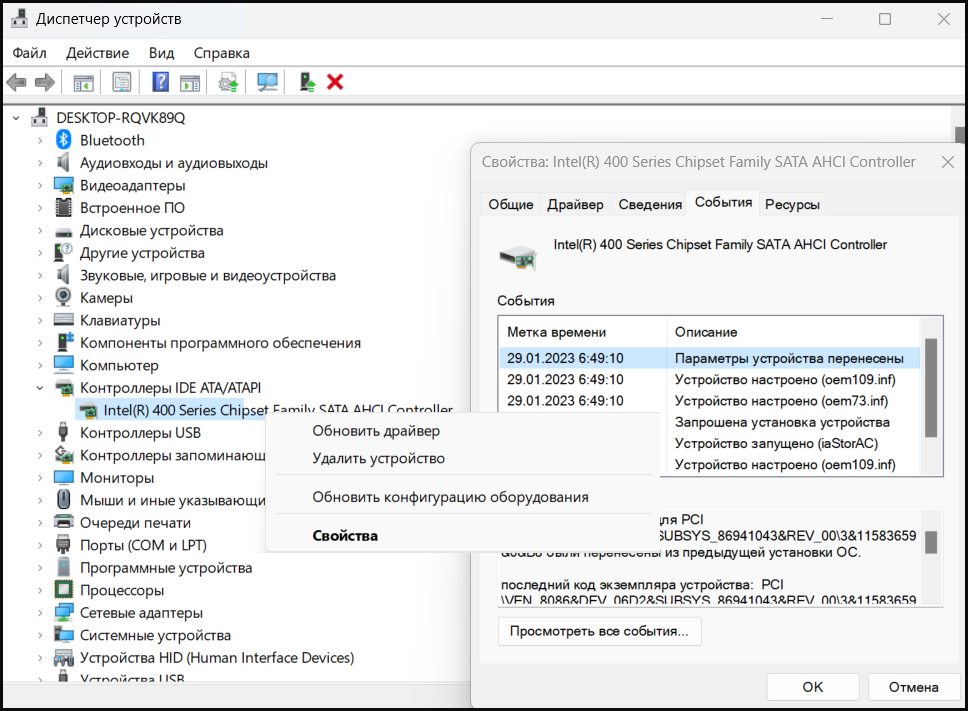Click the Дисковые устройства drive icon

point(64,233)
